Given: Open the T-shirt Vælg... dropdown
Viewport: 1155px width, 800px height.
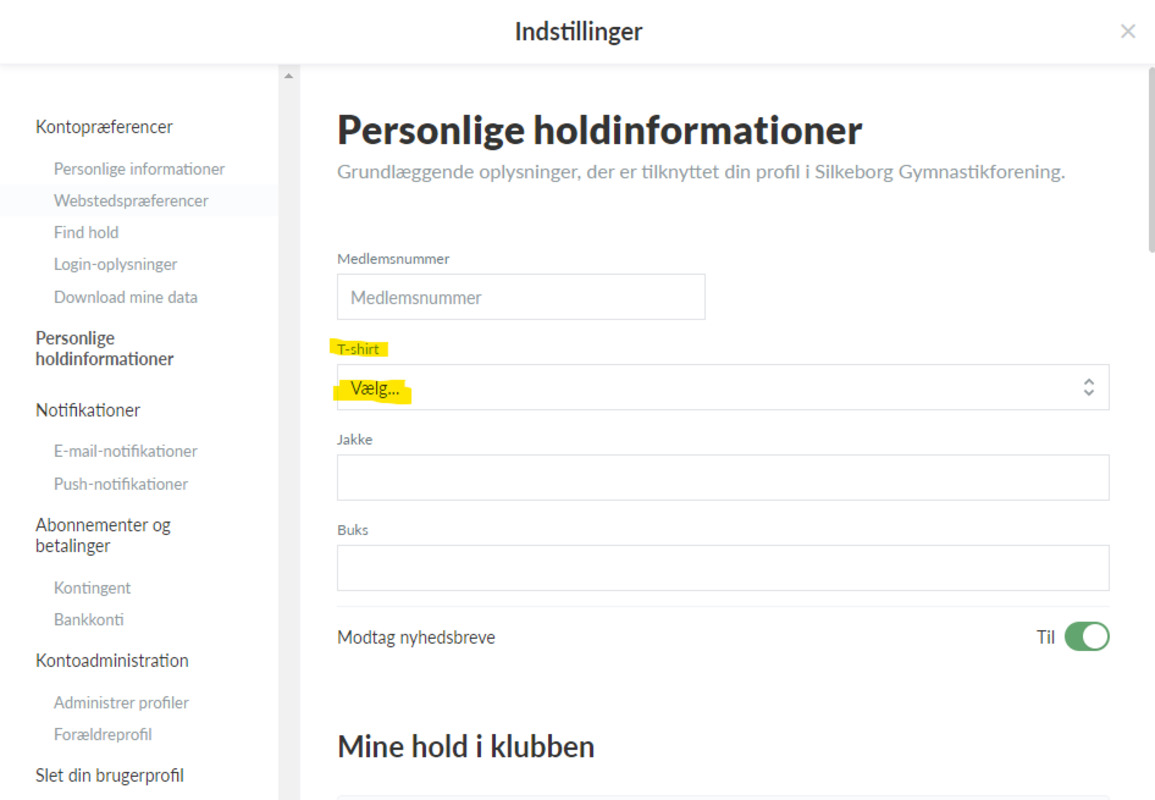Looking at the screenshot, I should [723, 387].
